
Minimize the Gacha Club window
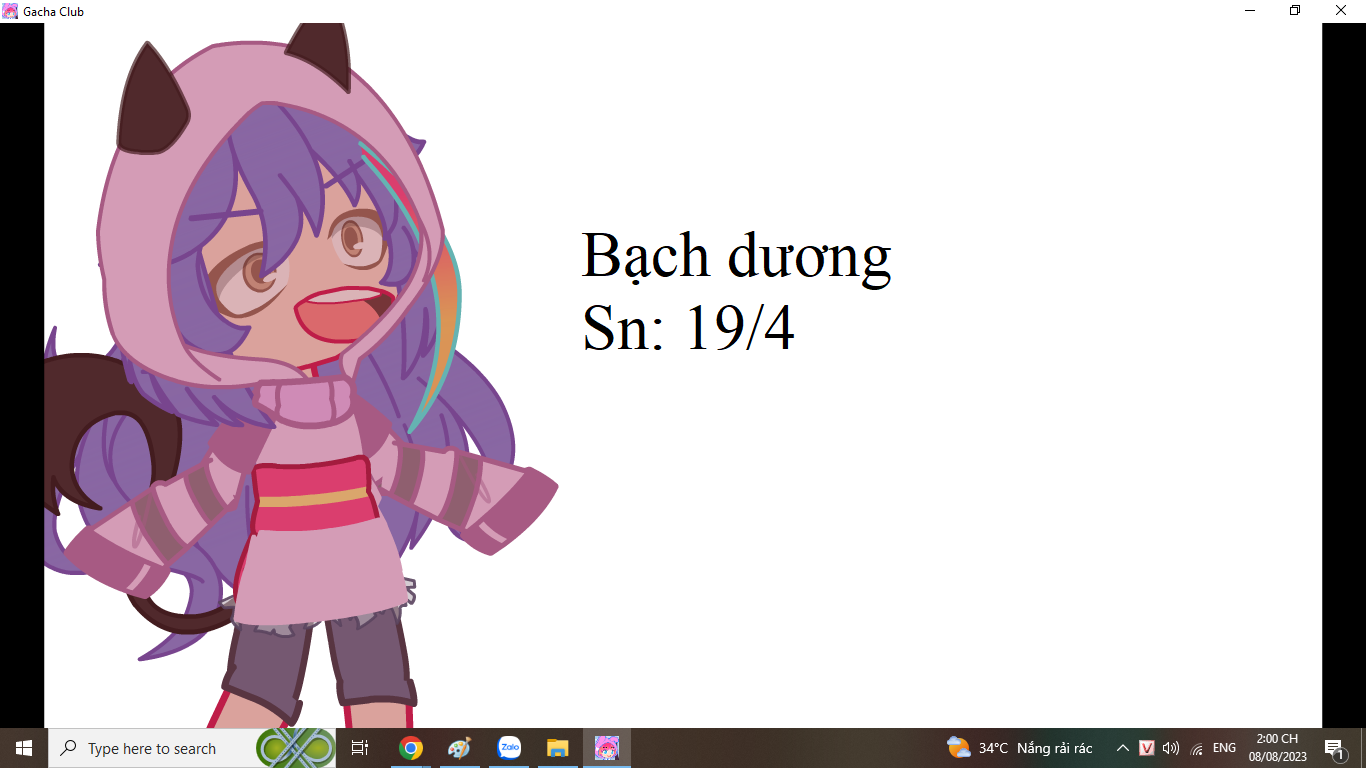click(1250, 11)
